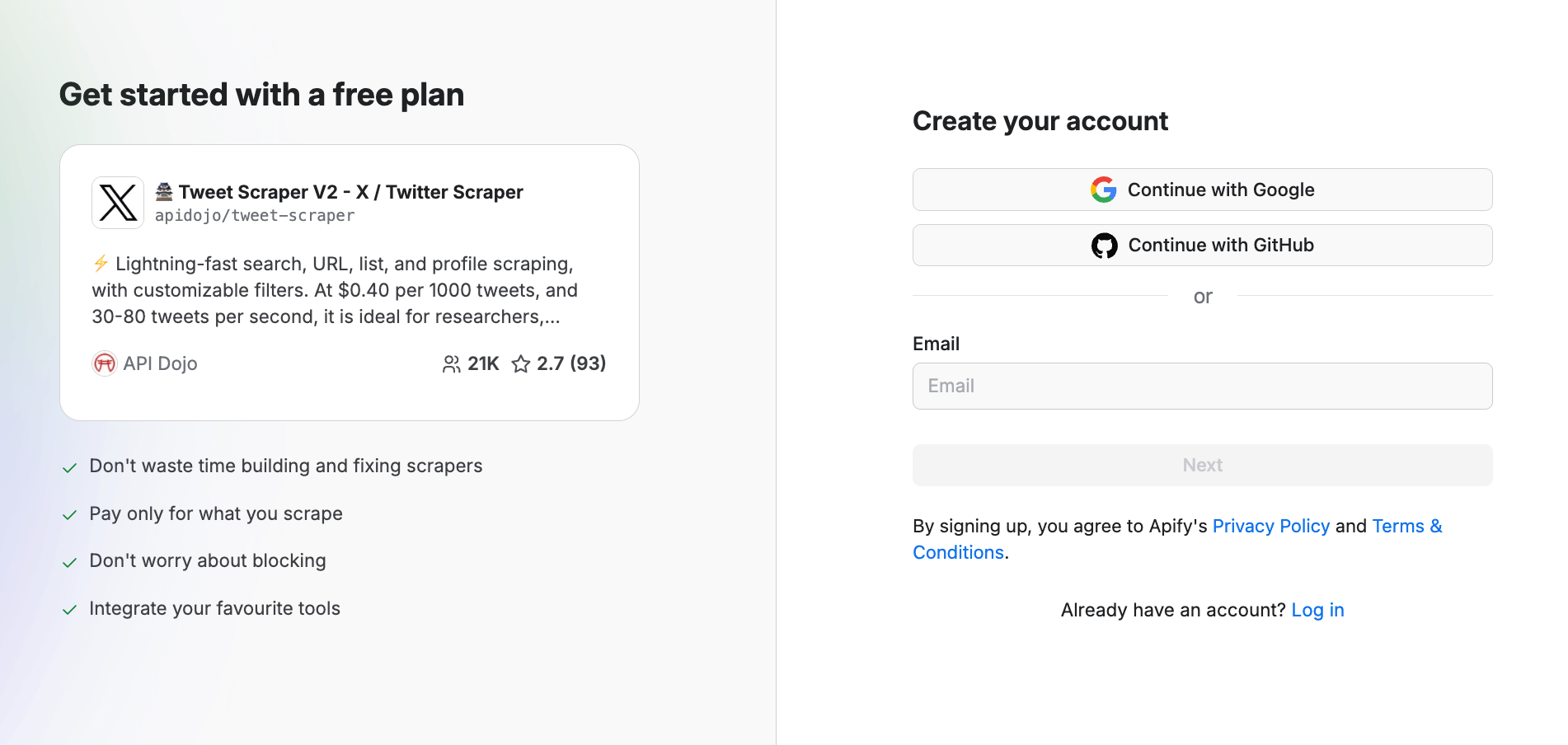
Task: Click checkmark beside "Integrate your favourite tools"
Action: (70, 610)
